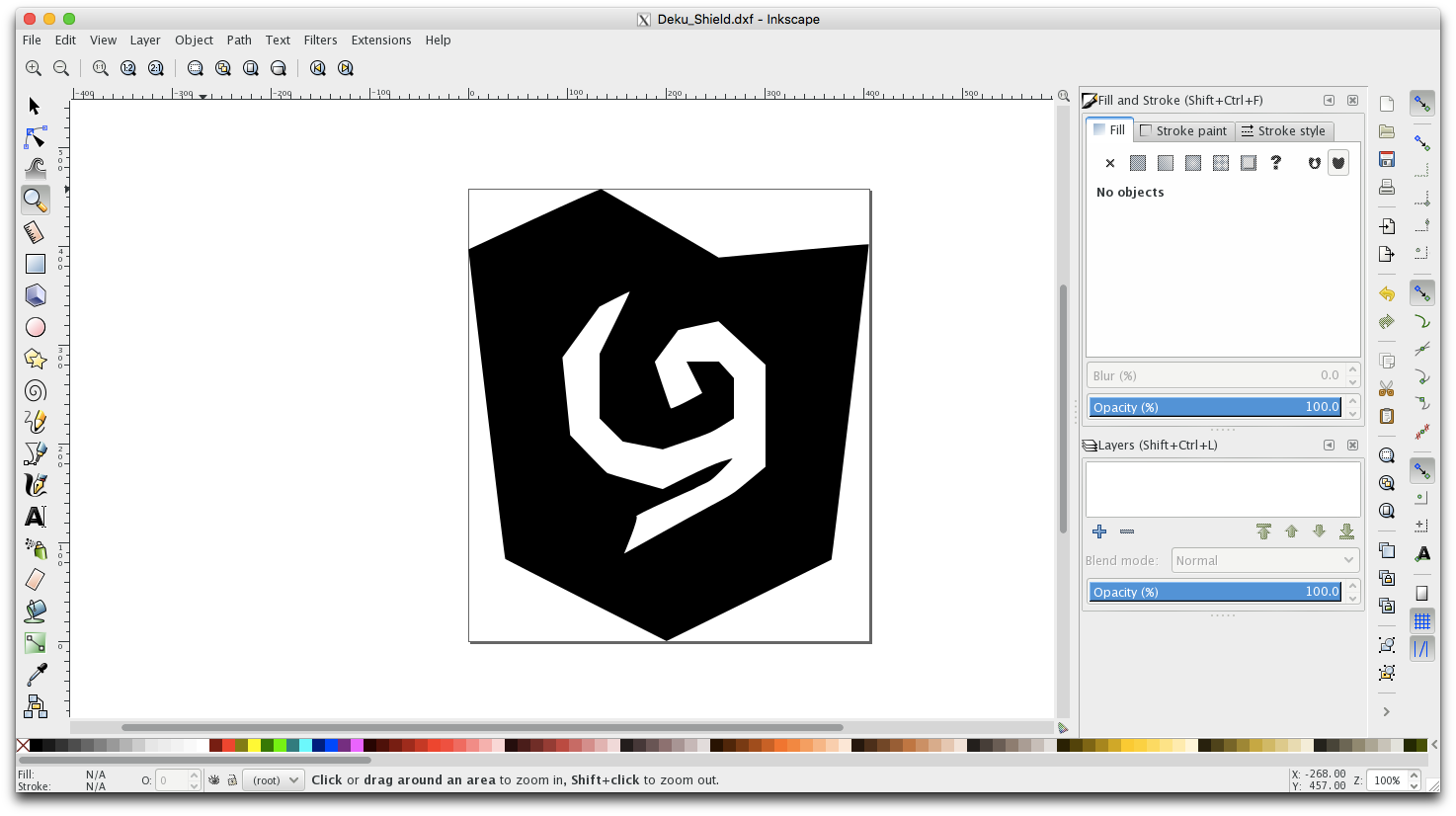
Task: Click the Cut scissors icon
Action: click(1387, 388)
